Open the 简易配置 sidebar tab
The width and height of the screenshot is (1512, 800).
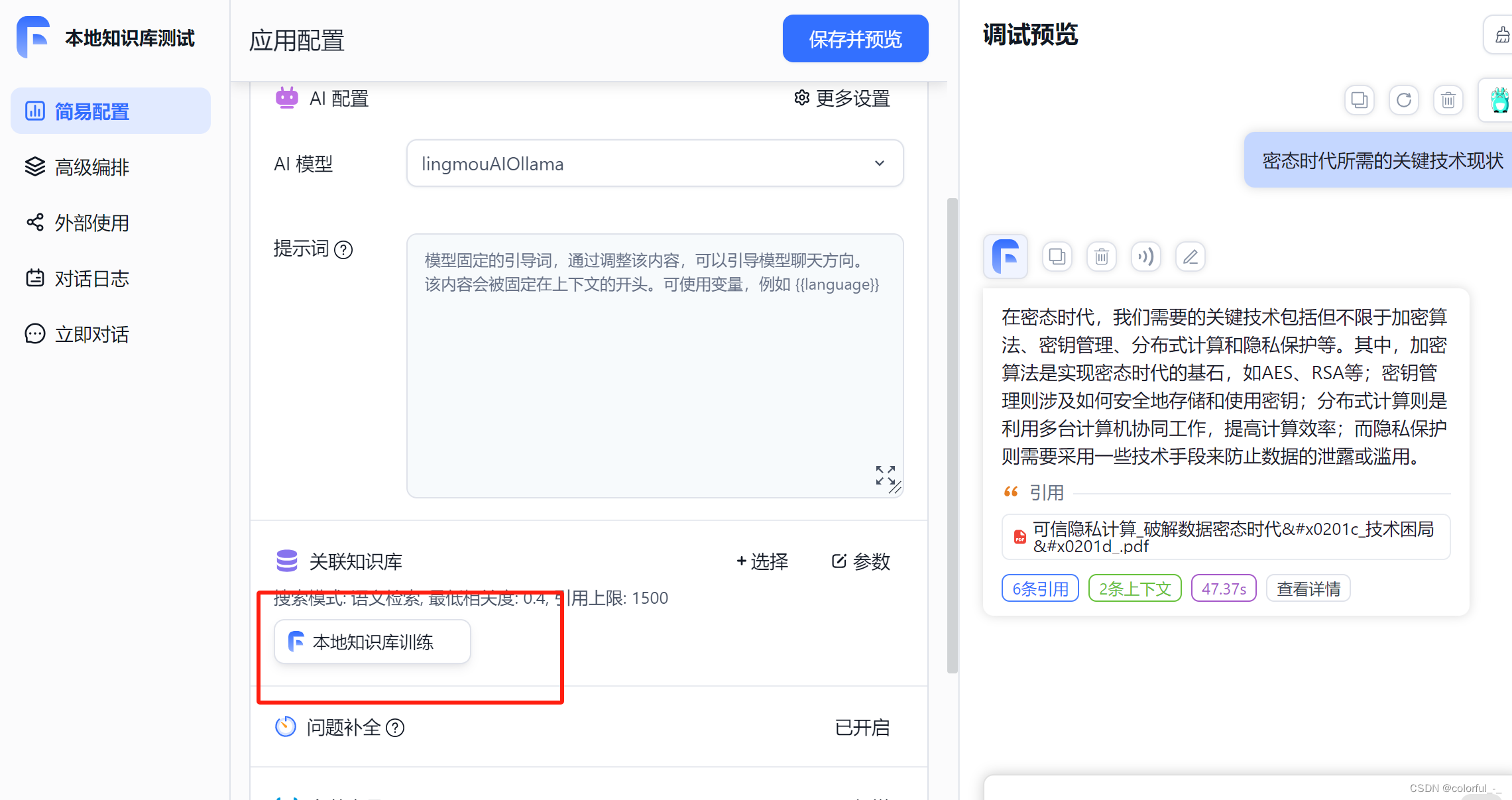pos(111,111)
